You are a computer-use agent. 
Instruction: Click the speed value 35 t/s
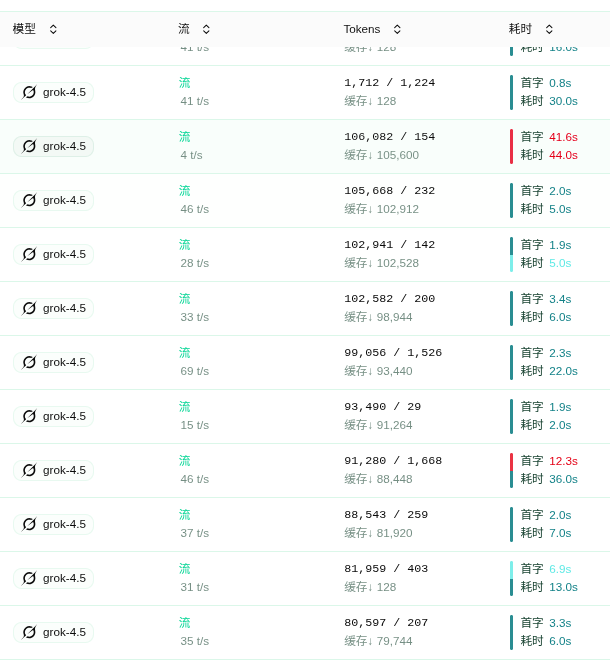pos(195,641)
